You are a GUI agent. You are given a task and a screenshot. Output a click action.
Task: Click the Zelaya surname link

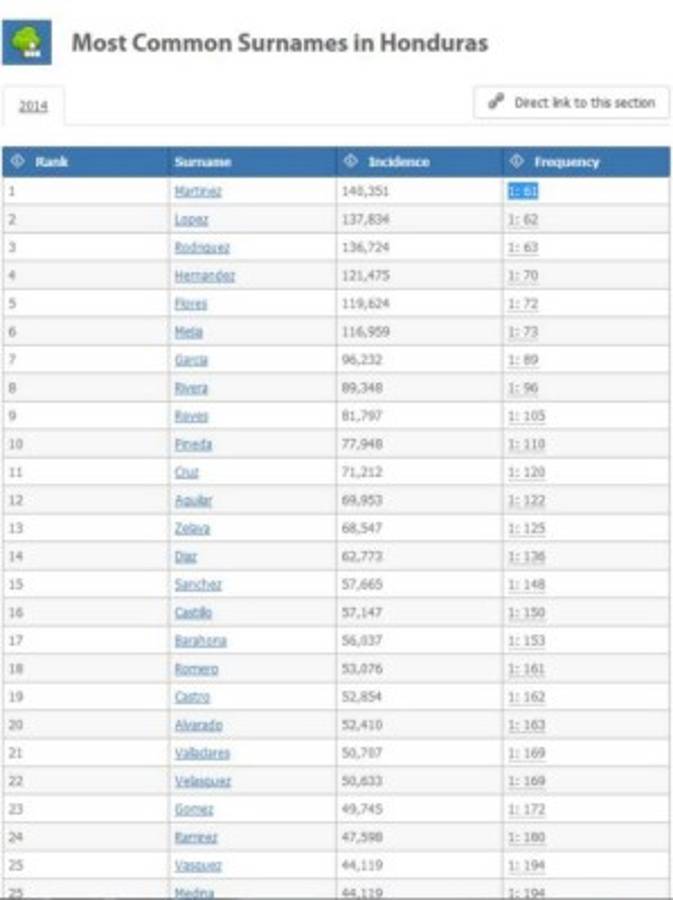pos(192,527)
